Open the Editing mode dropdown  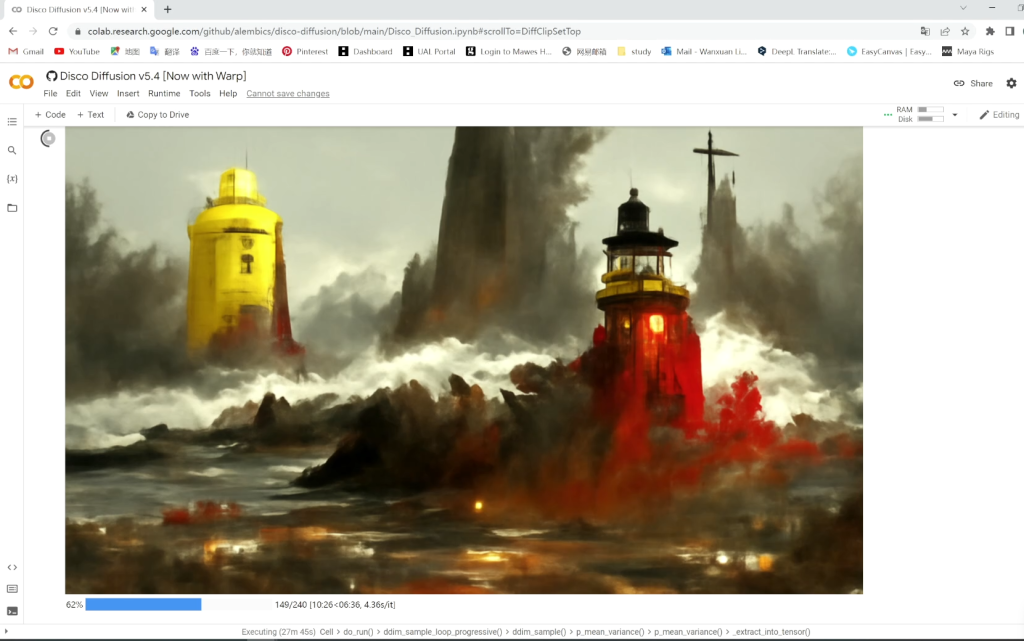click(999, 115)
